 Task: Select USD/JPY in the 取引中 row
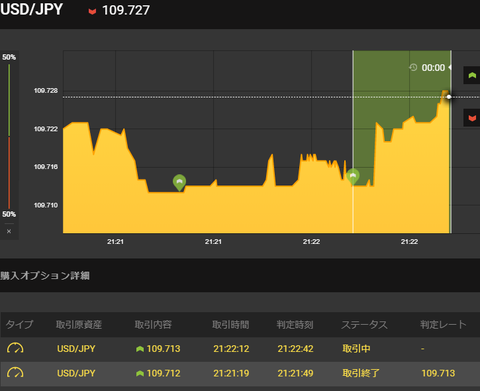tap(76, 349)
